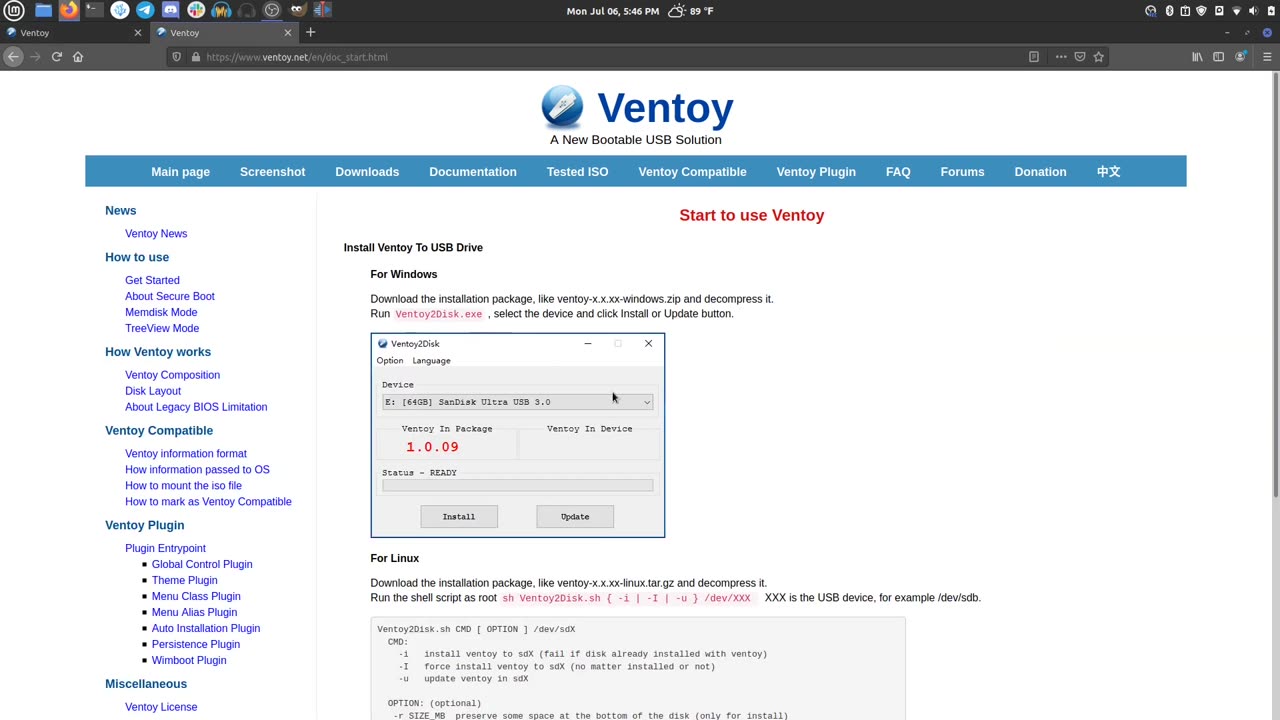Open the Auto Installation Plugin link

click(x=206, y=629)
